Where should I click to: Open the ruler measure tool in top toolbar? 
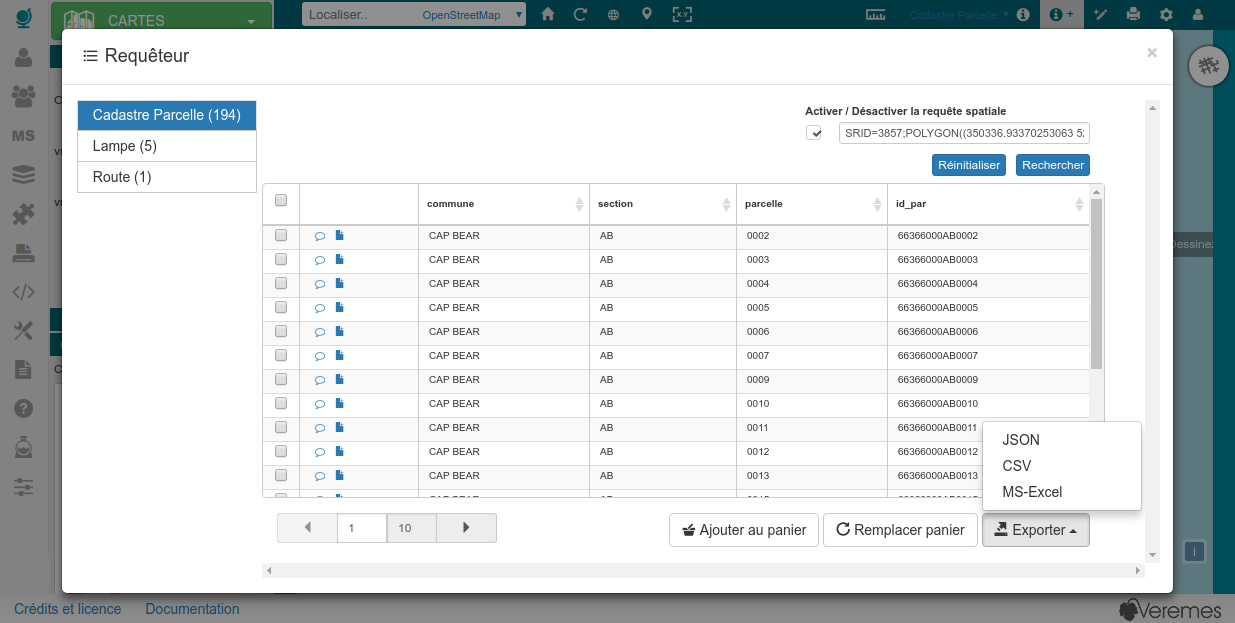tap(876, 14)
